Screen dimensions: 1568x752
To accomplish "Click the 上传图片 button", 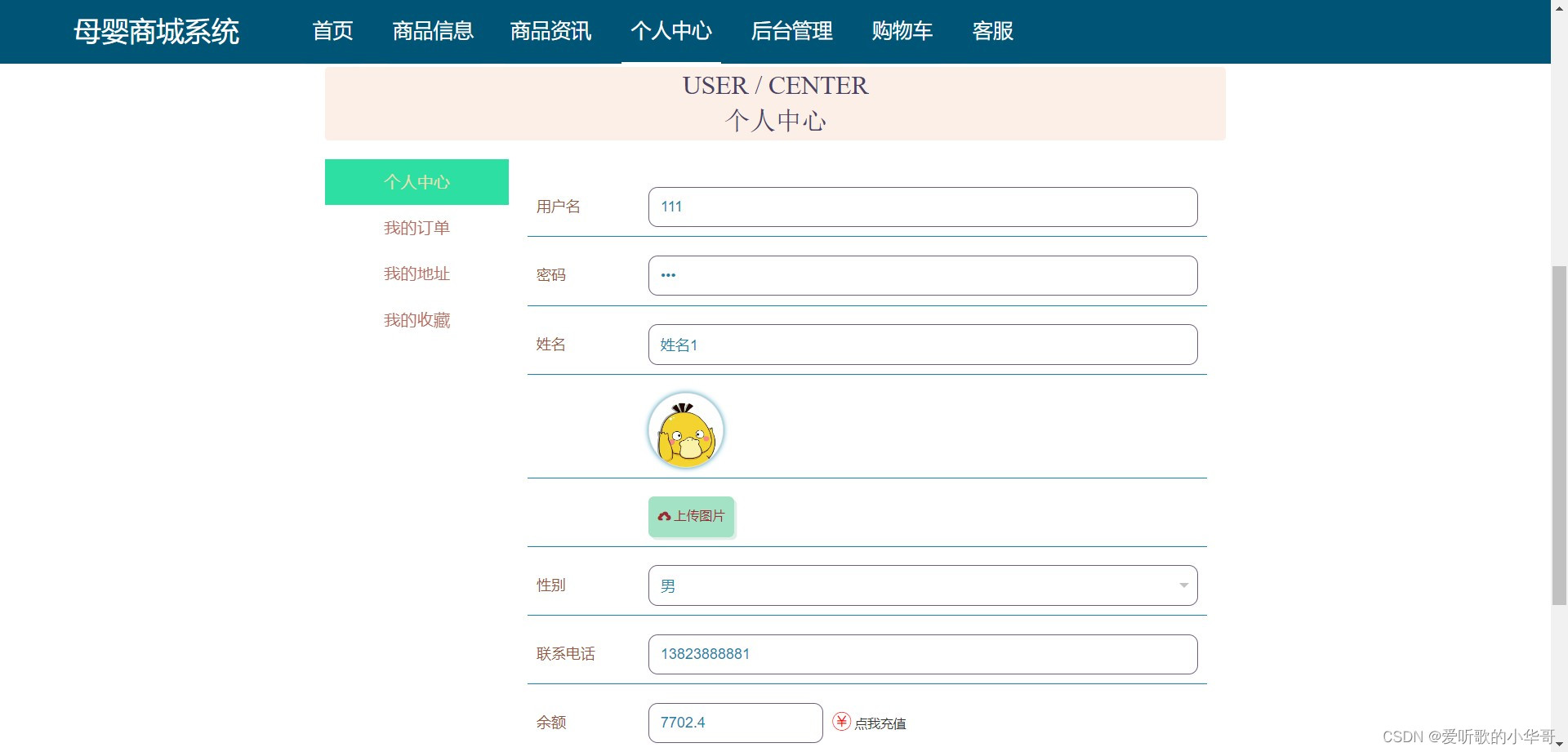I will click(691, 516).
